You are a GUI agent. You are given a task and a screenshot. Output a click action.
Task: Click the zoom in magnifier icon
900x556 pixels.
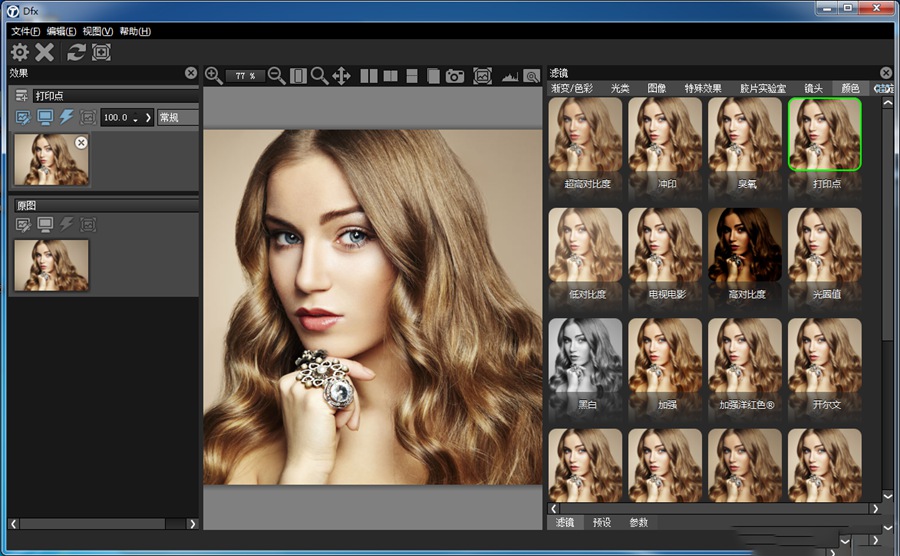coord(213,76)
